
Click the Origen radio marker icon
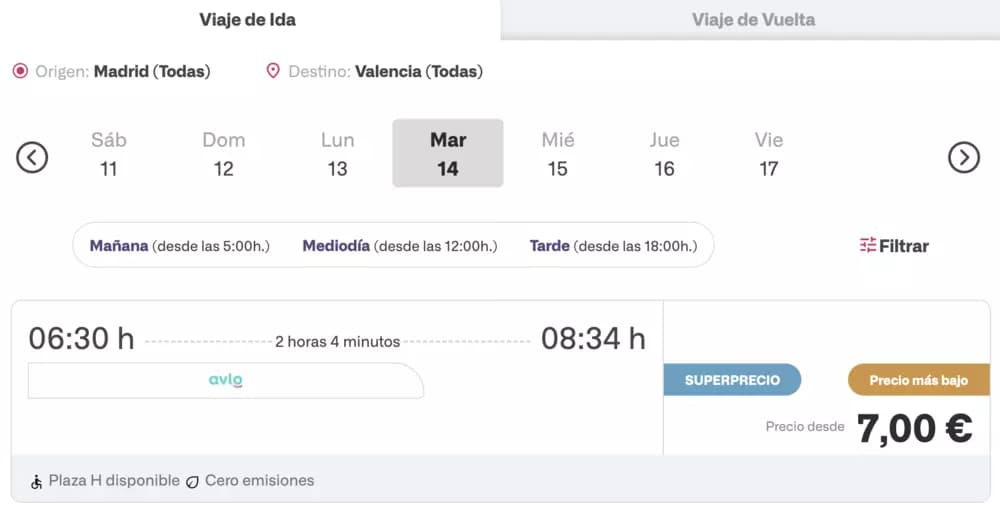20,71
